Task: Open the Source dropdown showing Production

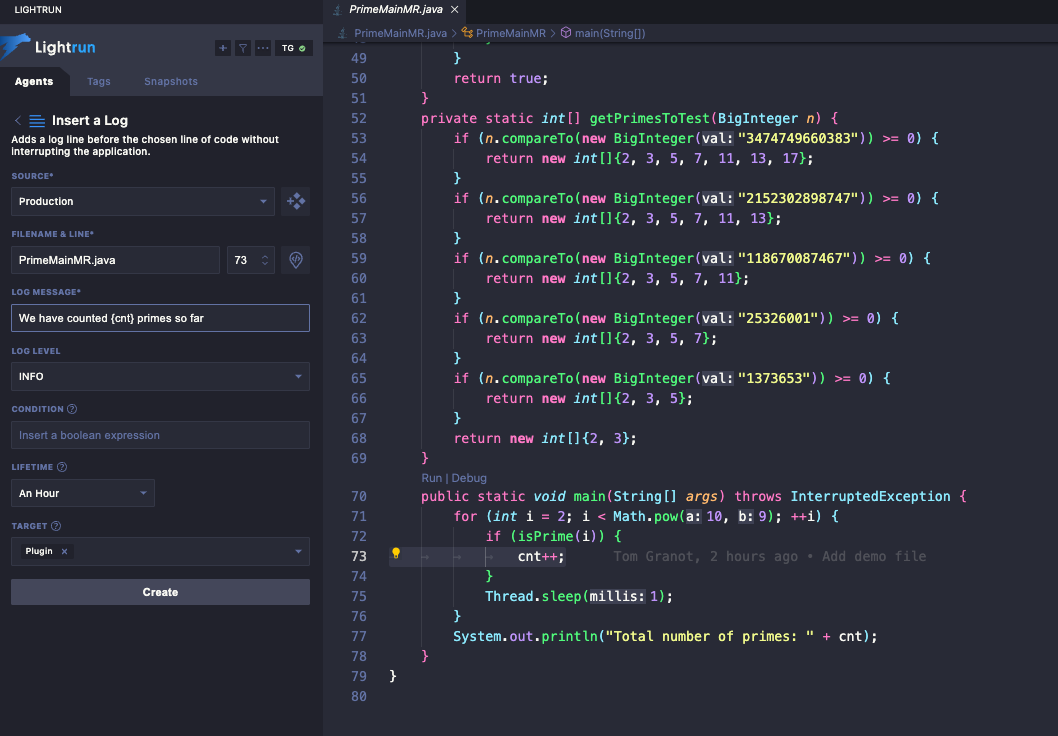Action: [x=142, y=201]
